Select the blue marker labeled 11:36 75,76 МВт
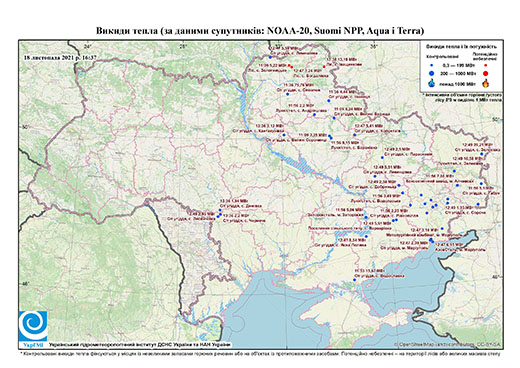Viewport: 520px width, 368px height. (287, 94)
